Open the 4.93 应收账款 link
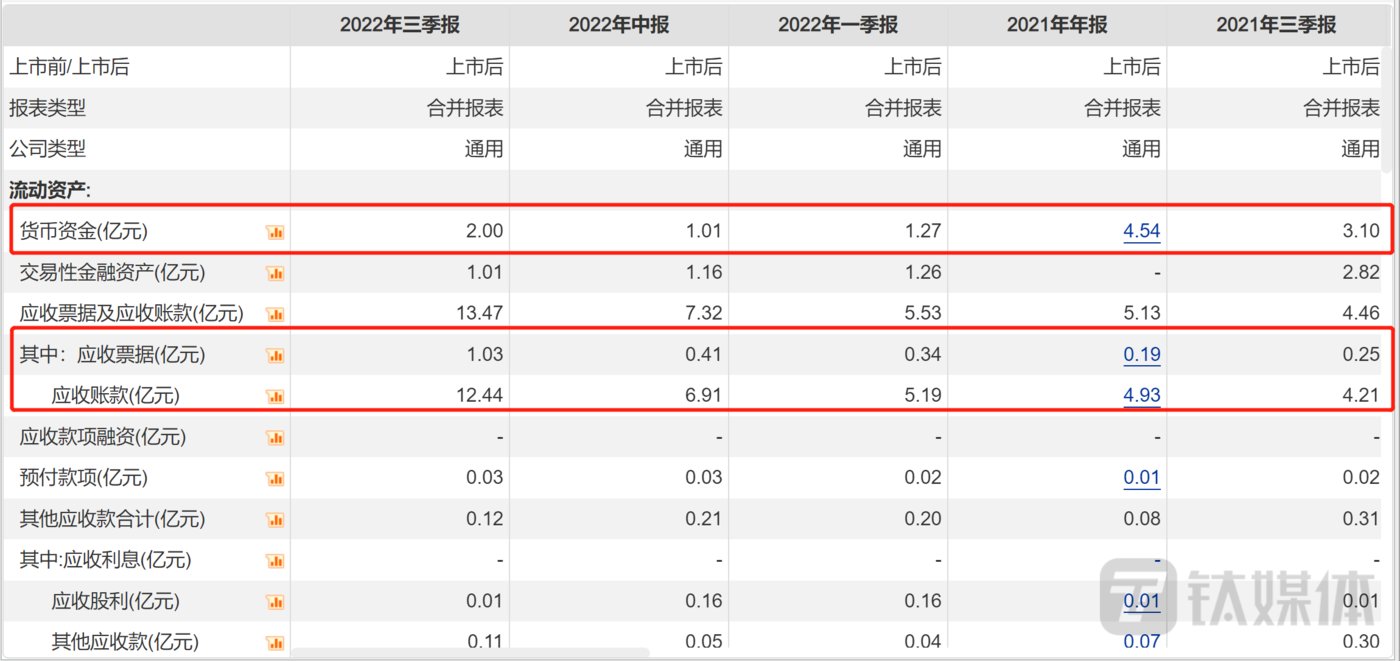 pos(1141,395)
